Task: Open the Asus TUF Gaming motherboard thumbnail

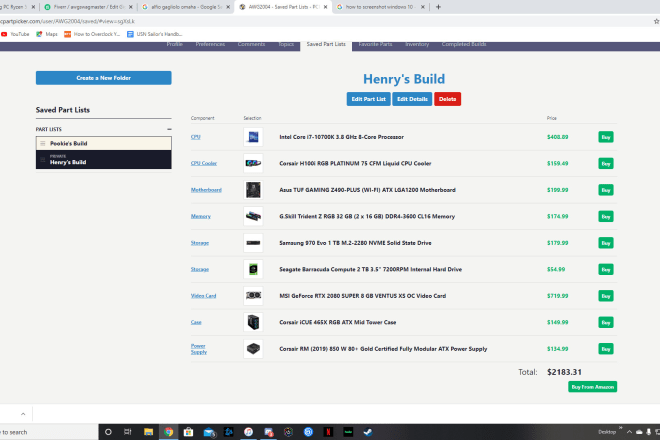Action: click(253, 190)
